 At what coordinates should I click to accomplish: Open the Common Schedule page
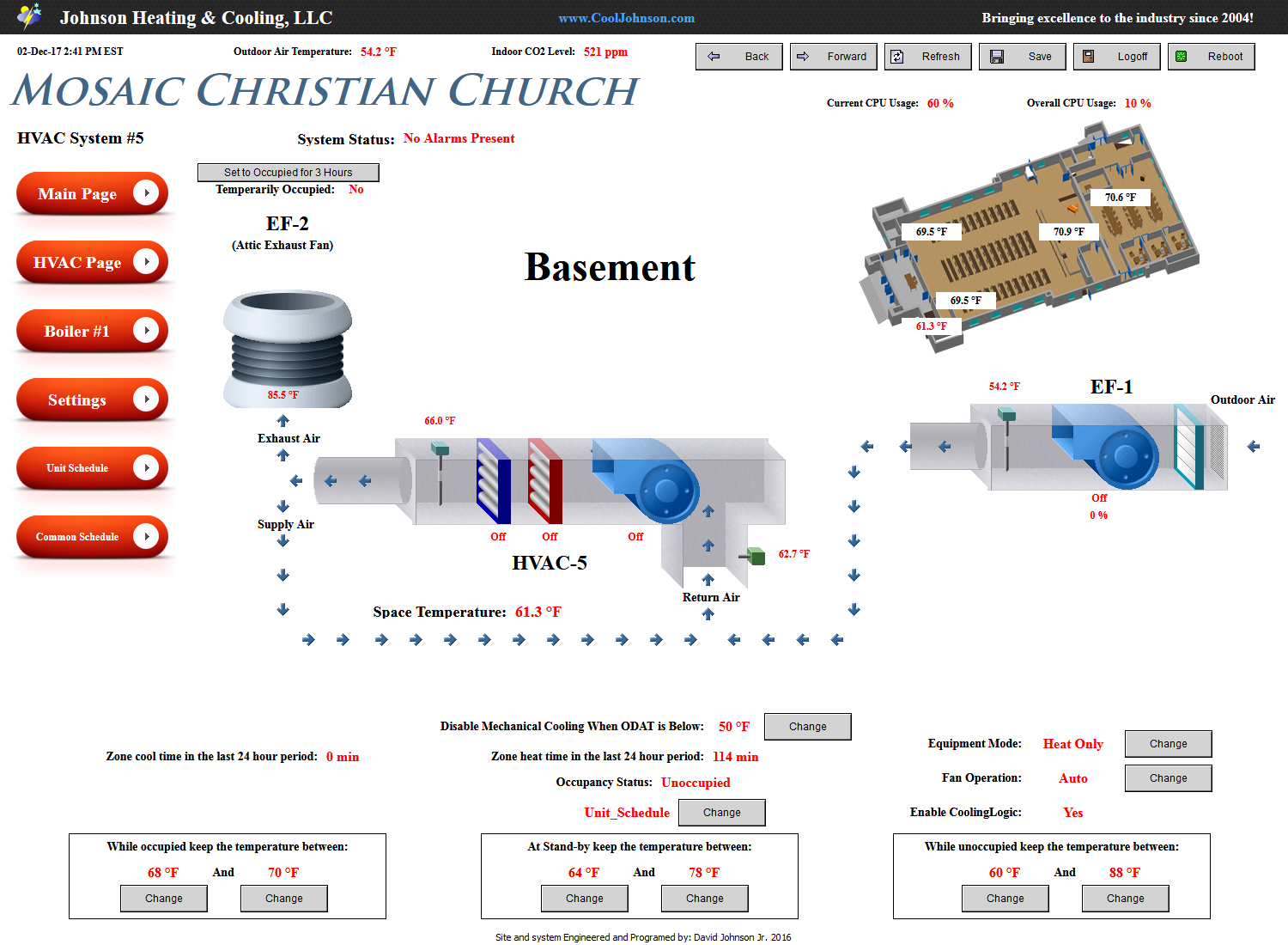pyautogui.click(x=92, y=537)
